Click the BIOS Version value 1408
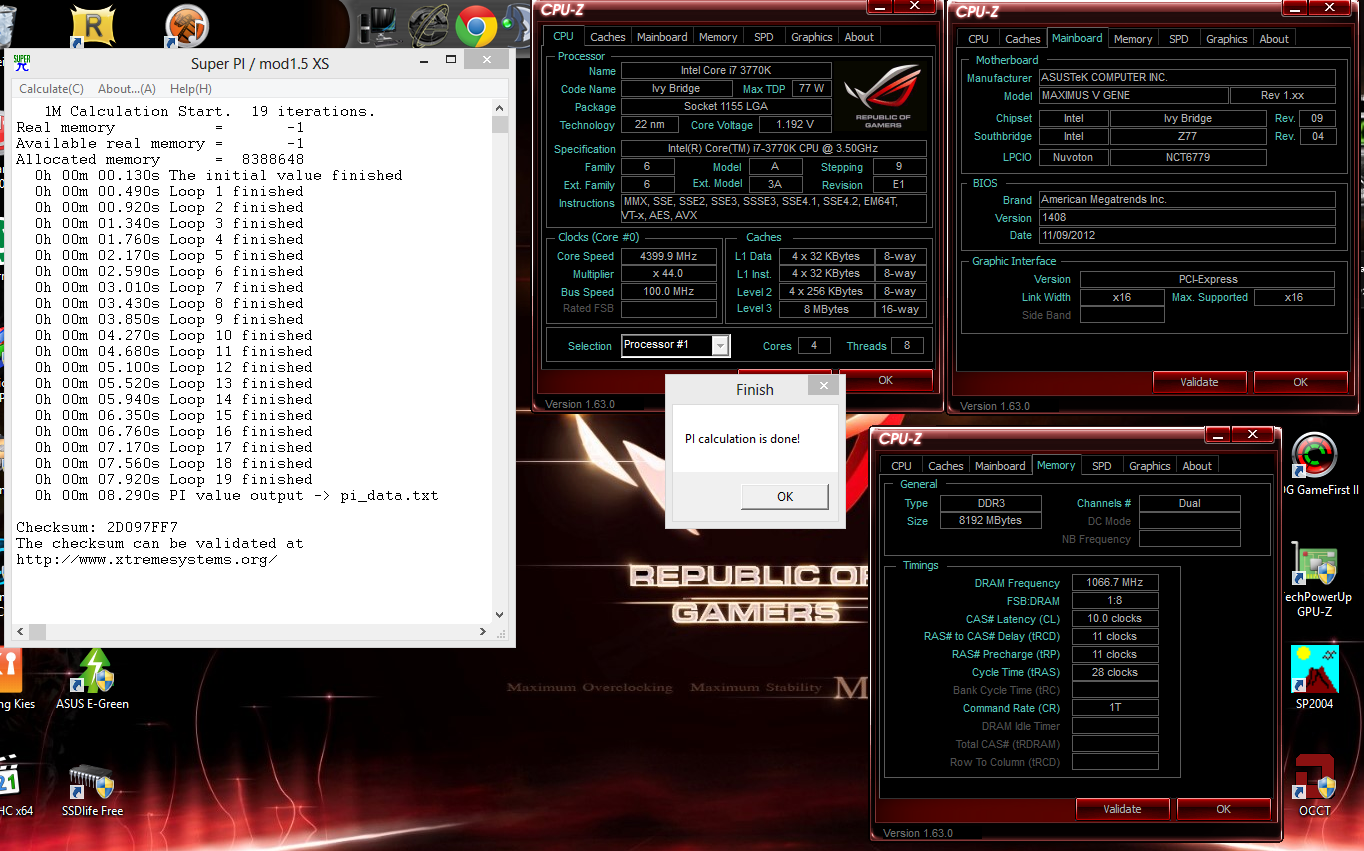1364x851 pixels. pos(1186,217)
